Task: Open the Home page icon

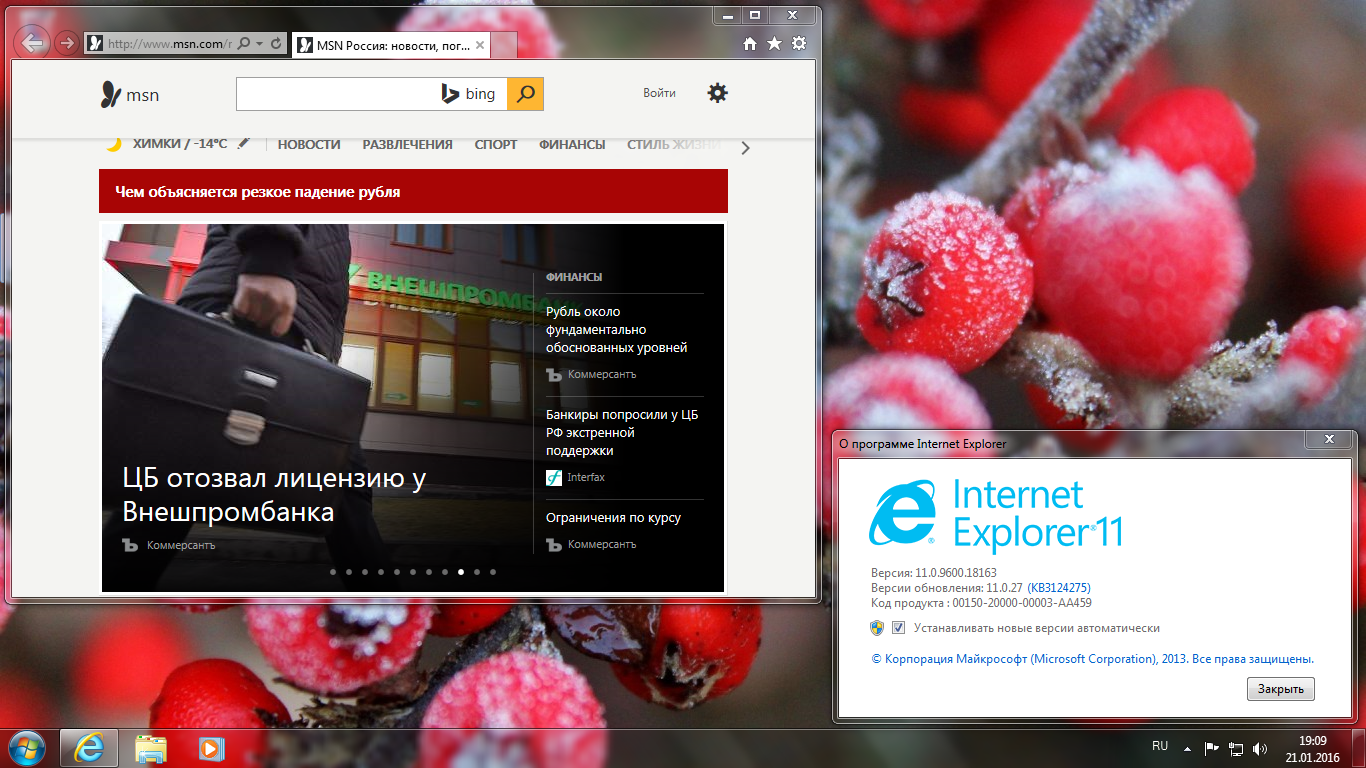Action: (x=750, y=44)
